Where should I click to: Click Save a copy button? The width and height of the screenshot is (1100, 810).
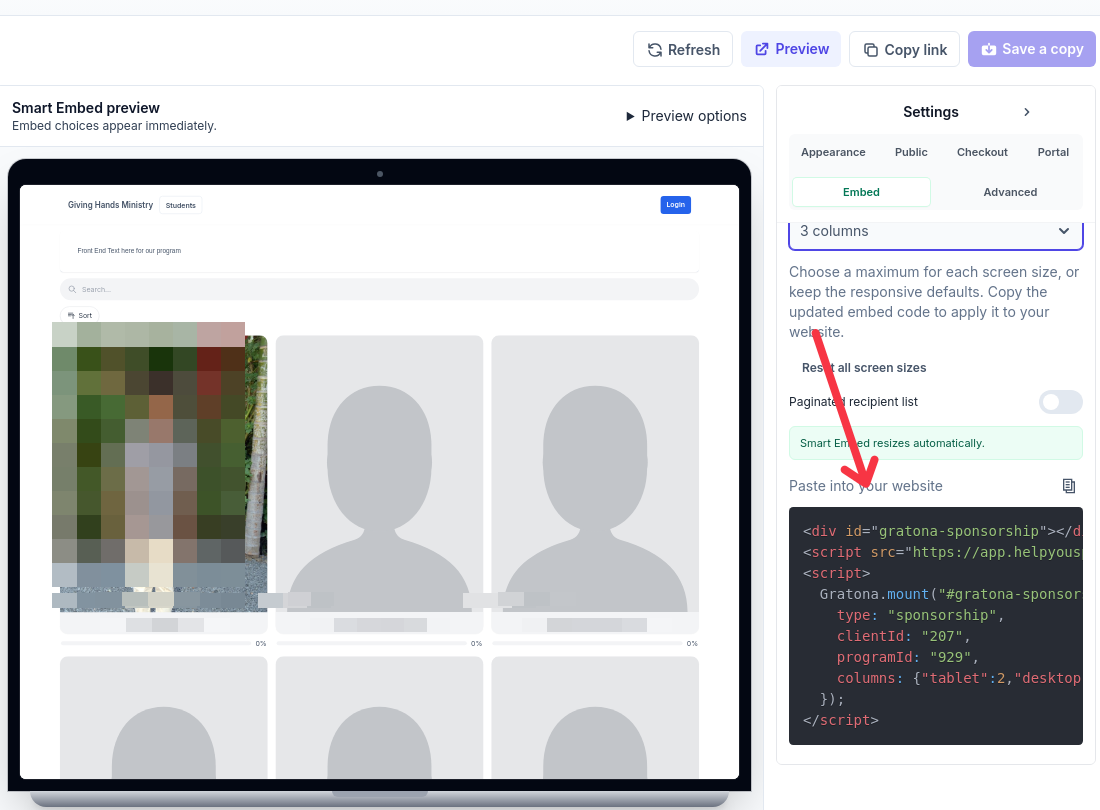[x=1031, y=49]
